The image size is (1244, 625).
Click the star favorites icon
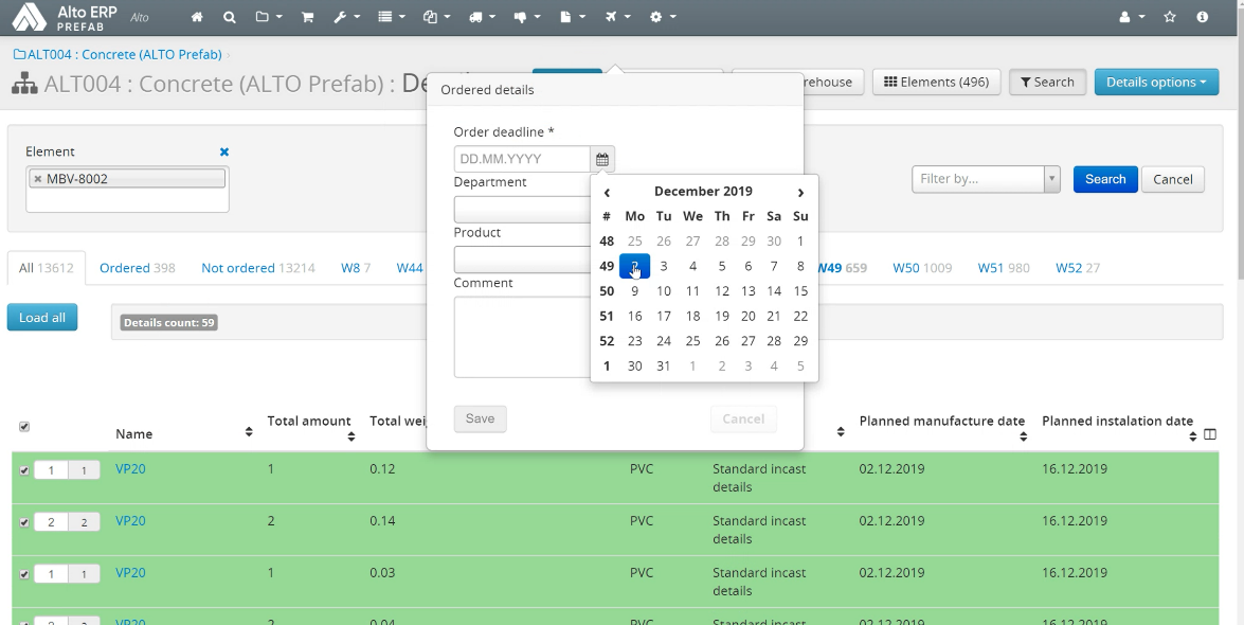click(x=1170, y=17)
